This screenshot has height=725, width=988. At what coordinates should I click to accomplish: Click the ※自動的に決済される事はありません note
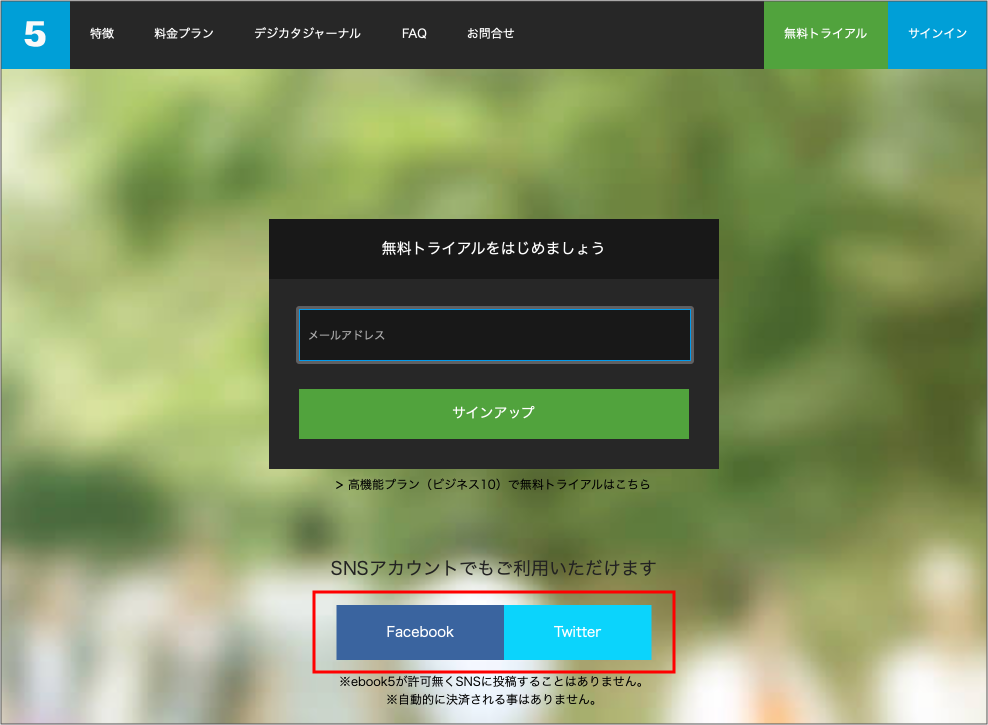[493, 700]
